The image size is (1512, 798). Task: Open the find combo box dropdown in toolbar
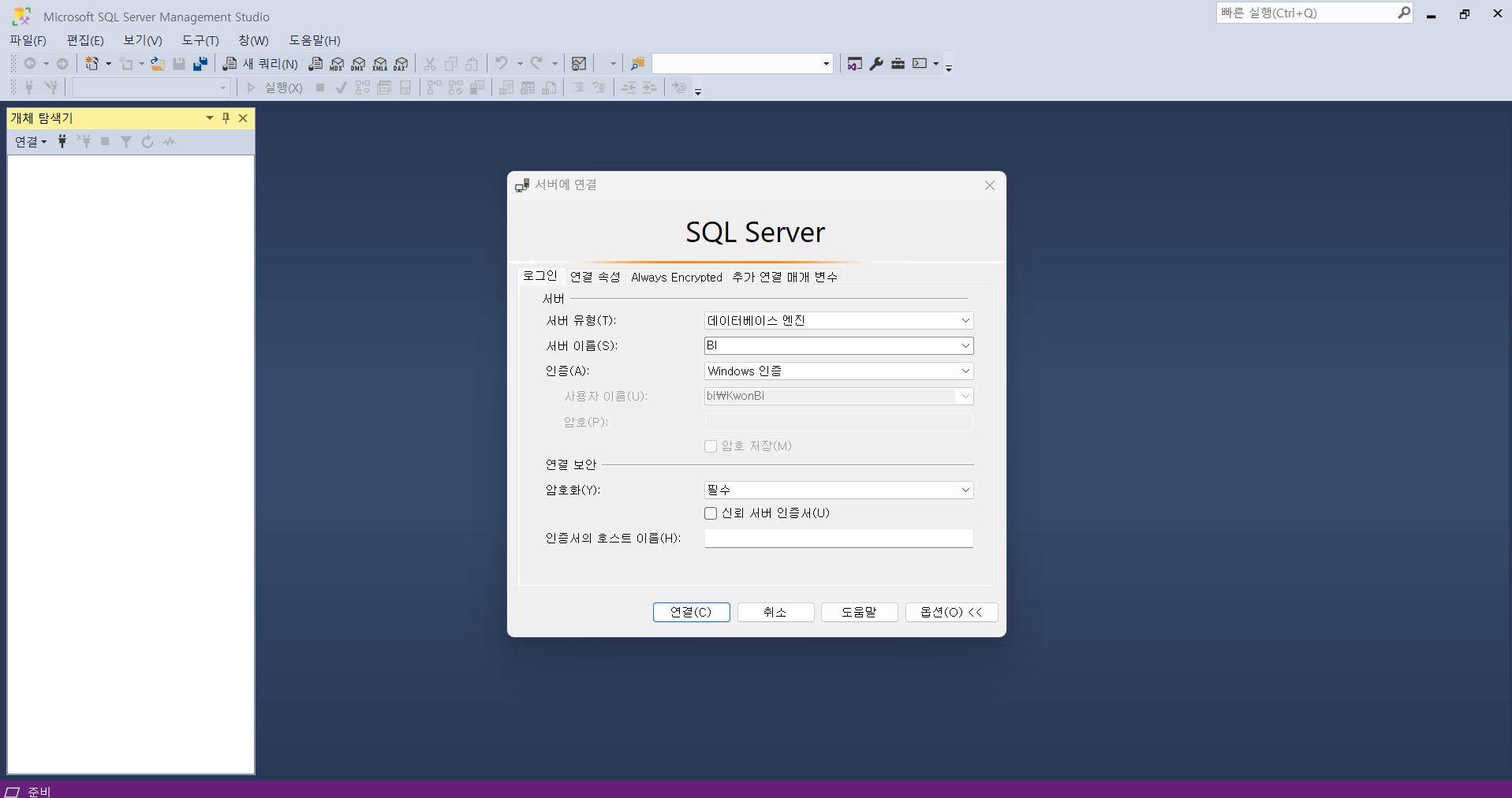[x=826, y=64]
